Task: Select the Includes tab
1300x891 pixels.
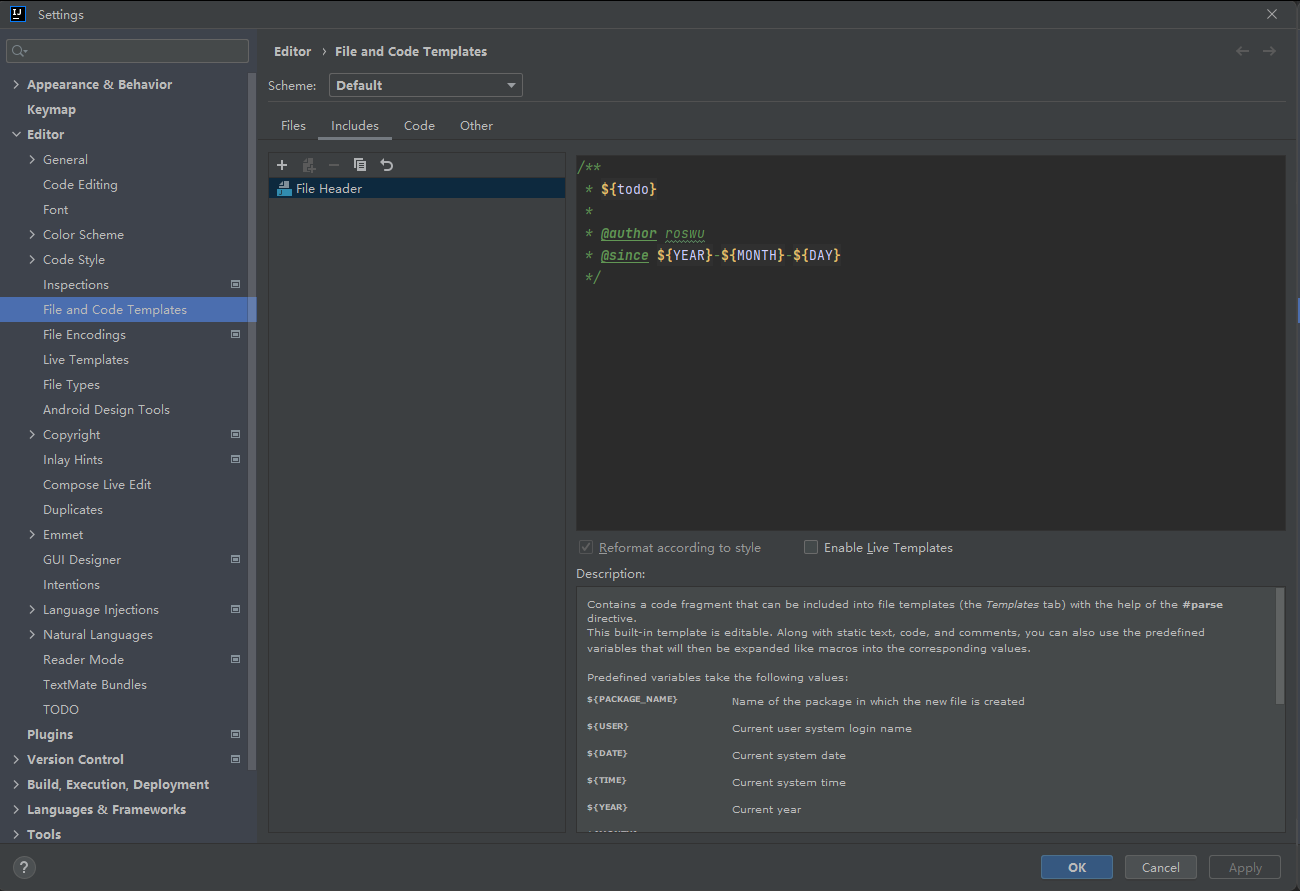Action: (x=355, y=125)
